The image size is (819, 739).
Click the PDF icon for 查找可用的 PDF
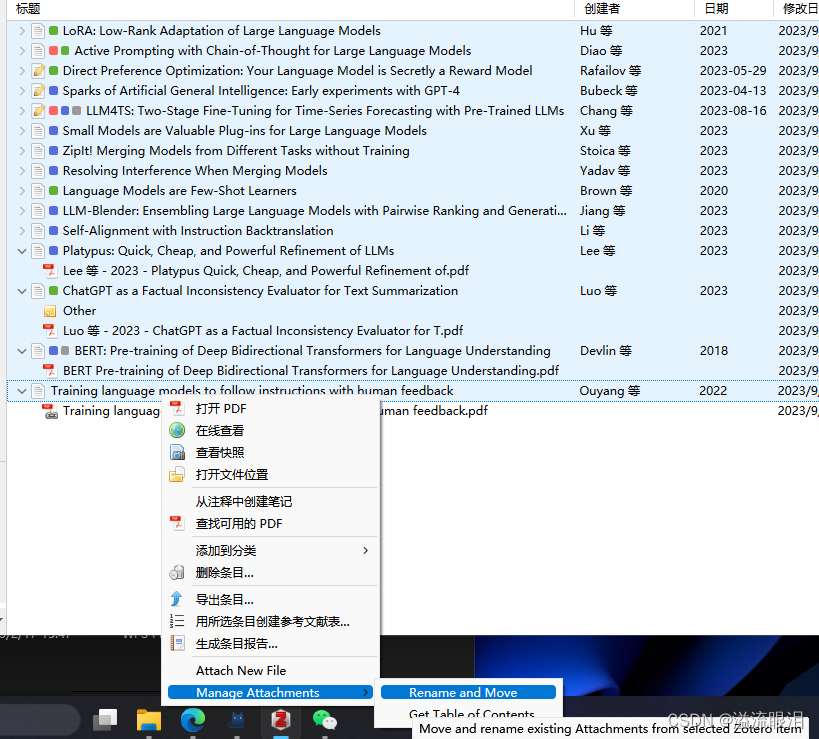click(x=177, y=523)
